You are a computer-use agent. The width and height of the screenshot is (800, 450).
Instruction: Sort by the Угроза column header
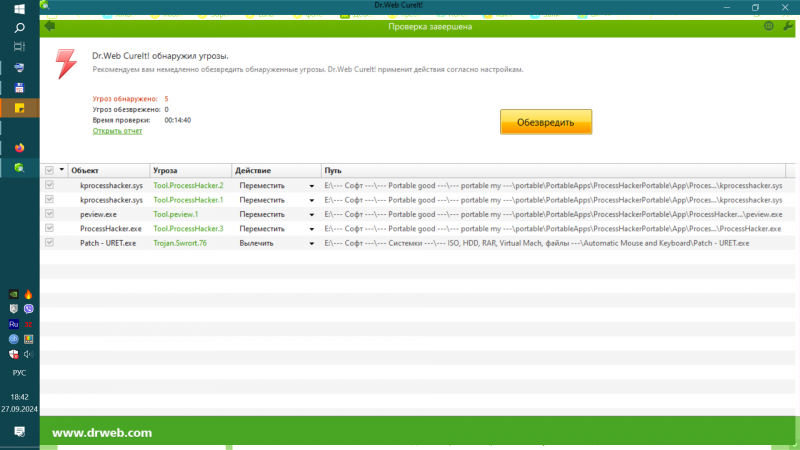[x=190, y=170]
